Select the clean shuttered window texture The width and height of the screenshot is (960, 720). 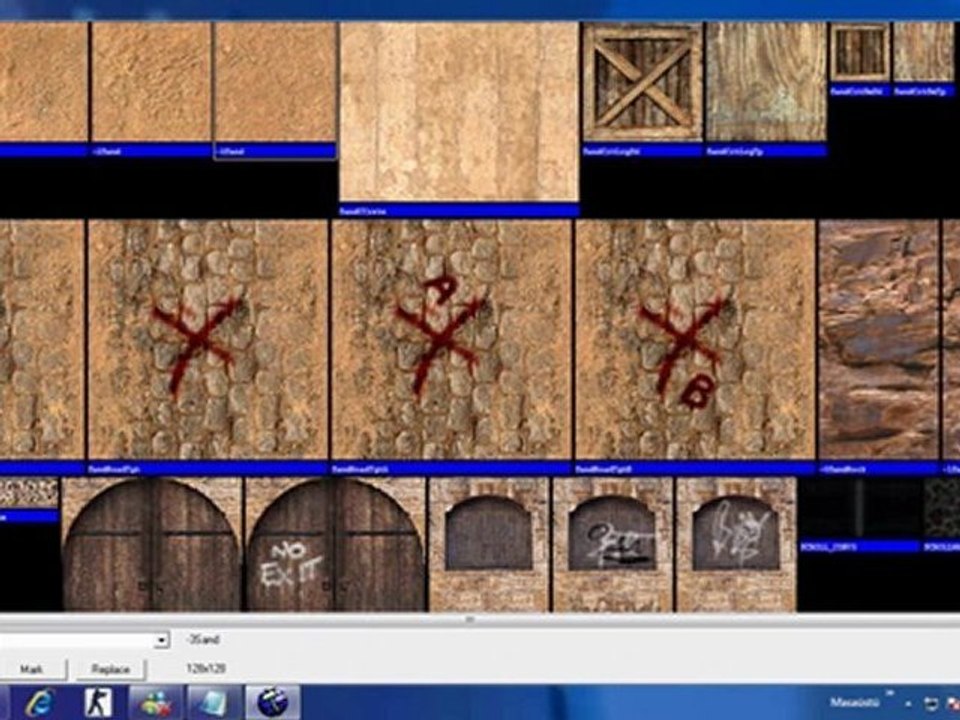pos(489,545)
